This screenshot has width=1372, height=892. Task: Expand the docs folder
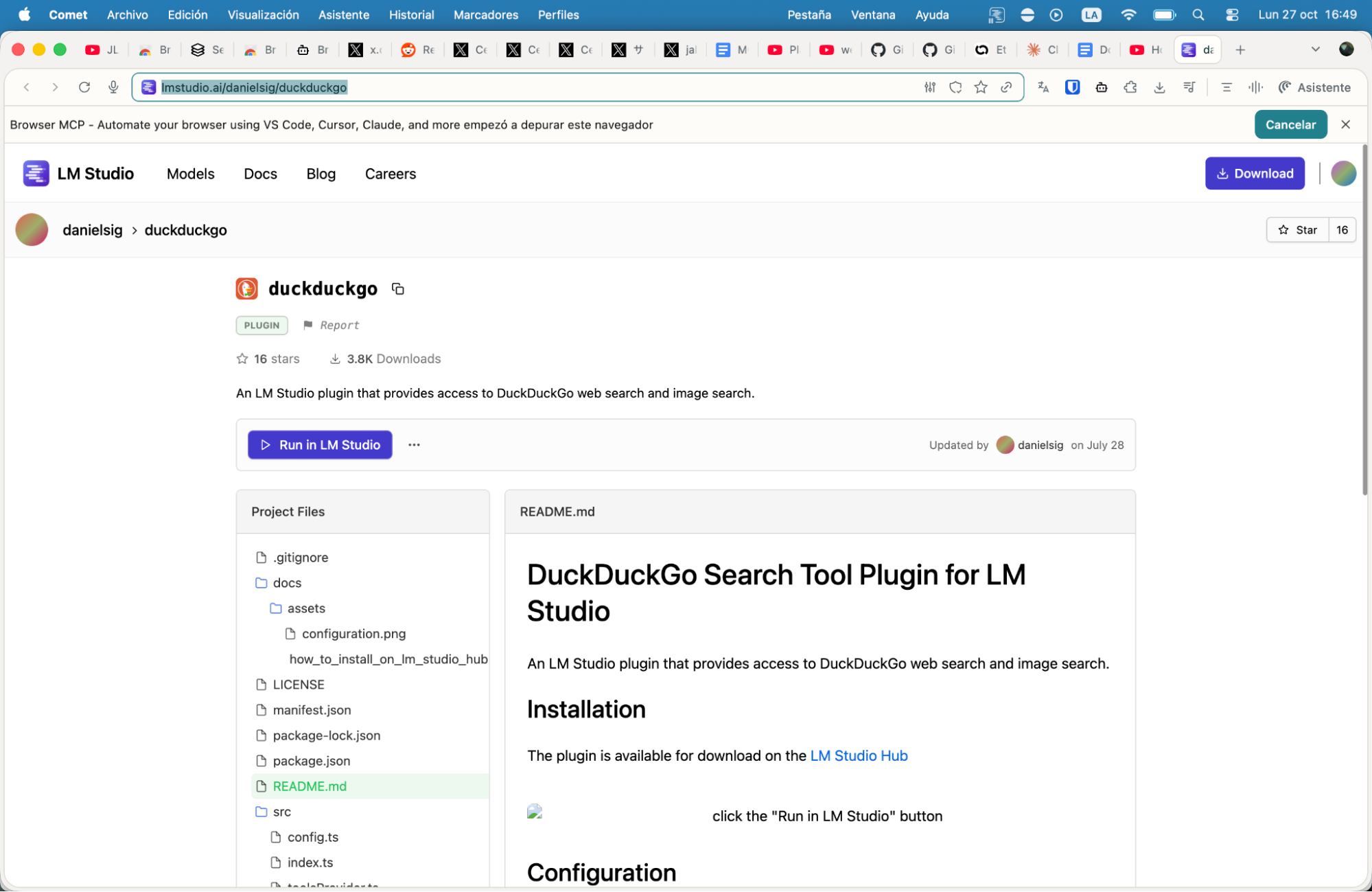286,583
